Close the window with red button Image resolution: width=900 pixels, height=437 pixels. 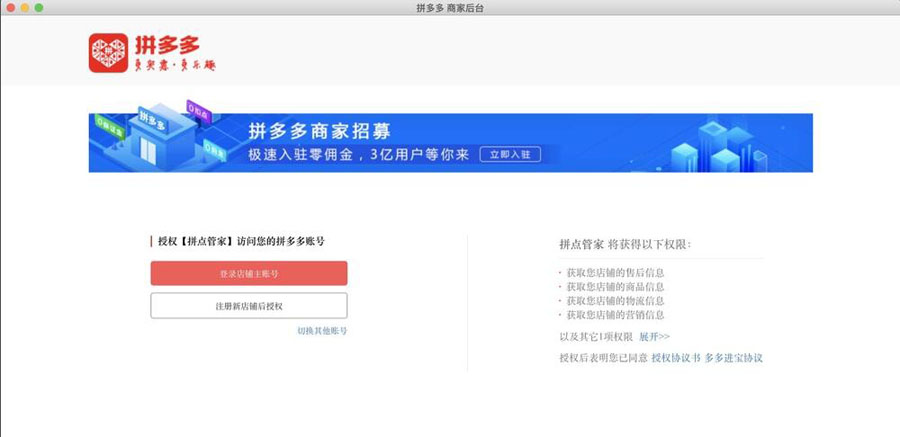click(10, 7)
